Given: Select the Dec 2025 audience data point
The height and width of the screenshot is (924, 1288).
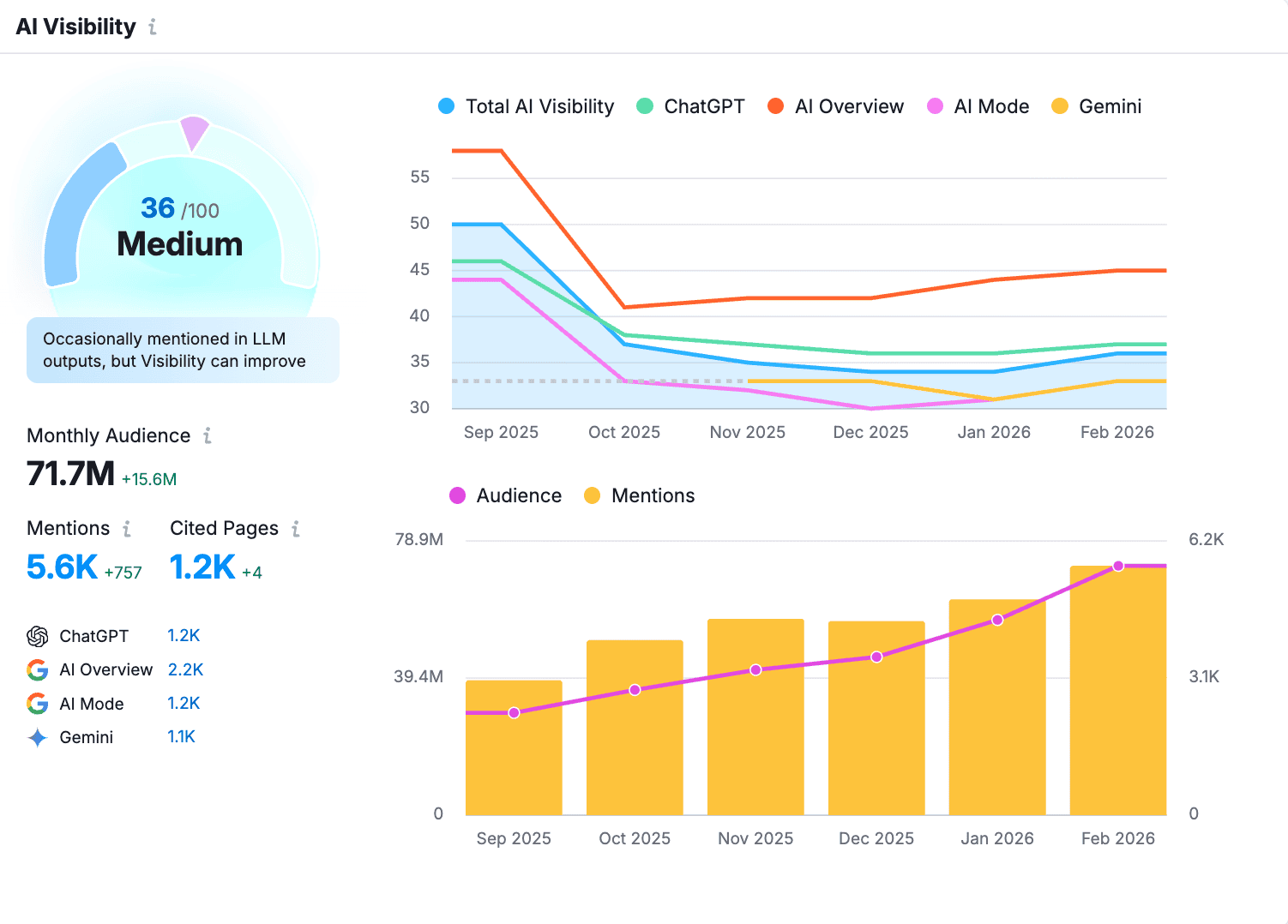Looking at the screenshot, I should click(x=876, y=657).
